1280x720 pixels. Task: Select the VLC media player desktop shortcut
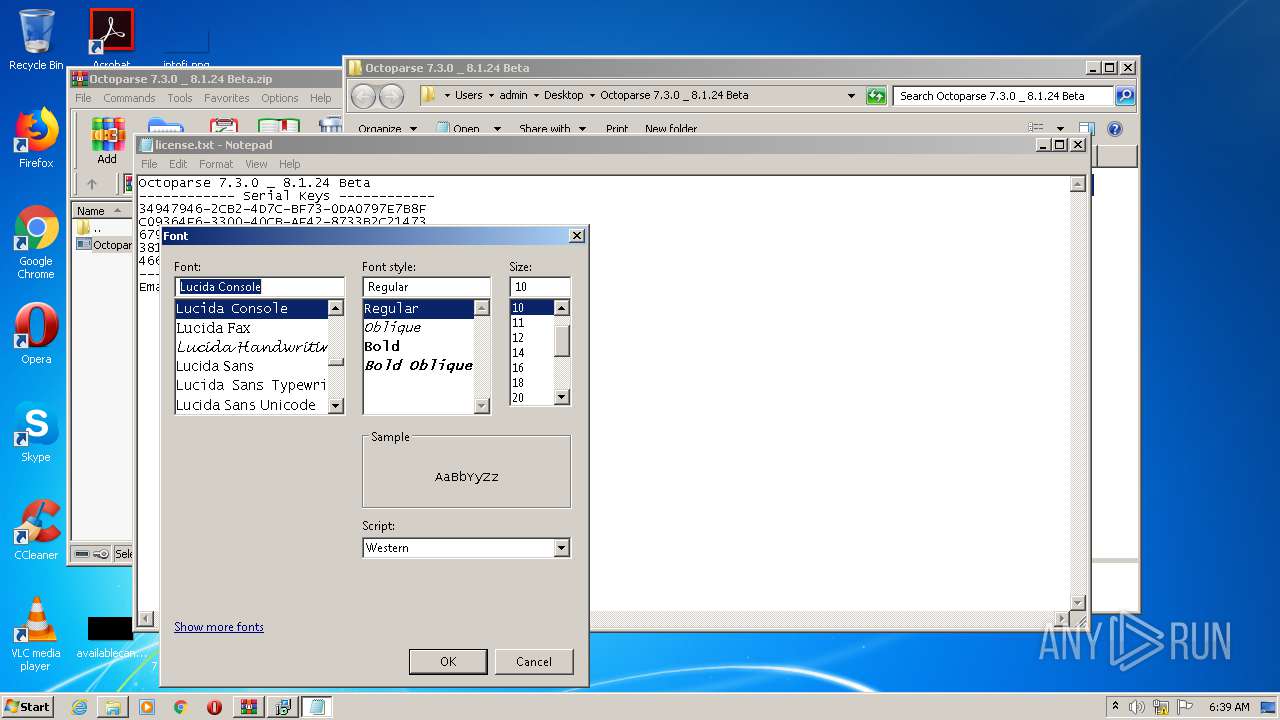(x=36, y=634)
